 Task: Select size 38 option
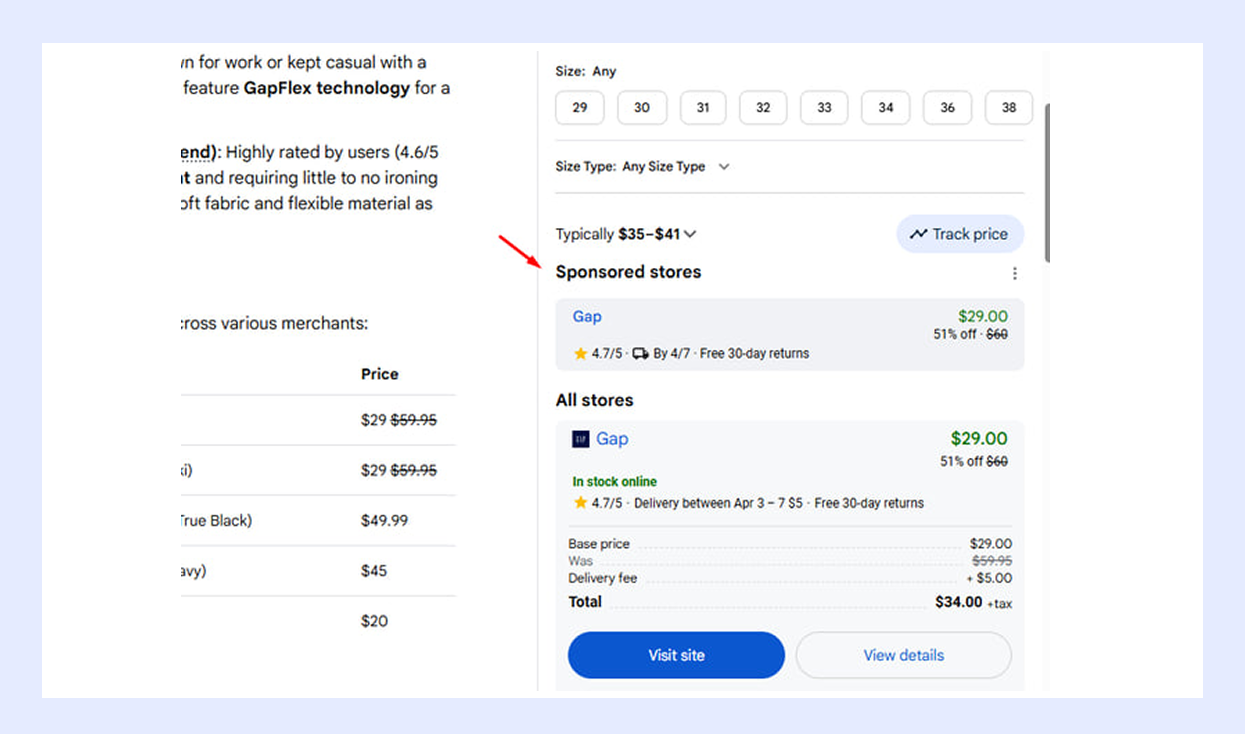point(1008,108)
